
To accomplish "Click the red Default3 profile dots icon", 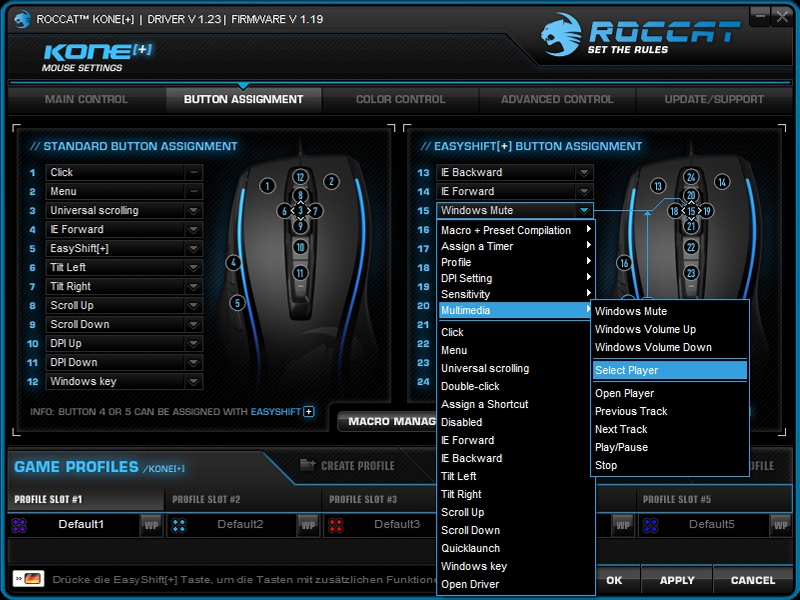I will point(336,525).
